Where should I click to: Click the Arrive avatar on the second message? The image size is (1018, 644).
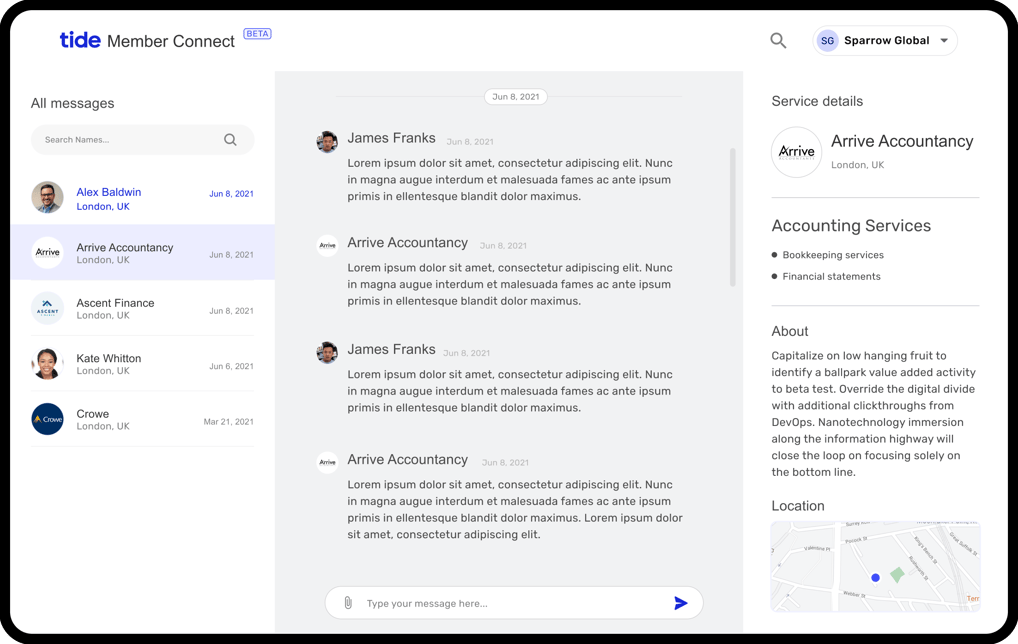point(327,245)
